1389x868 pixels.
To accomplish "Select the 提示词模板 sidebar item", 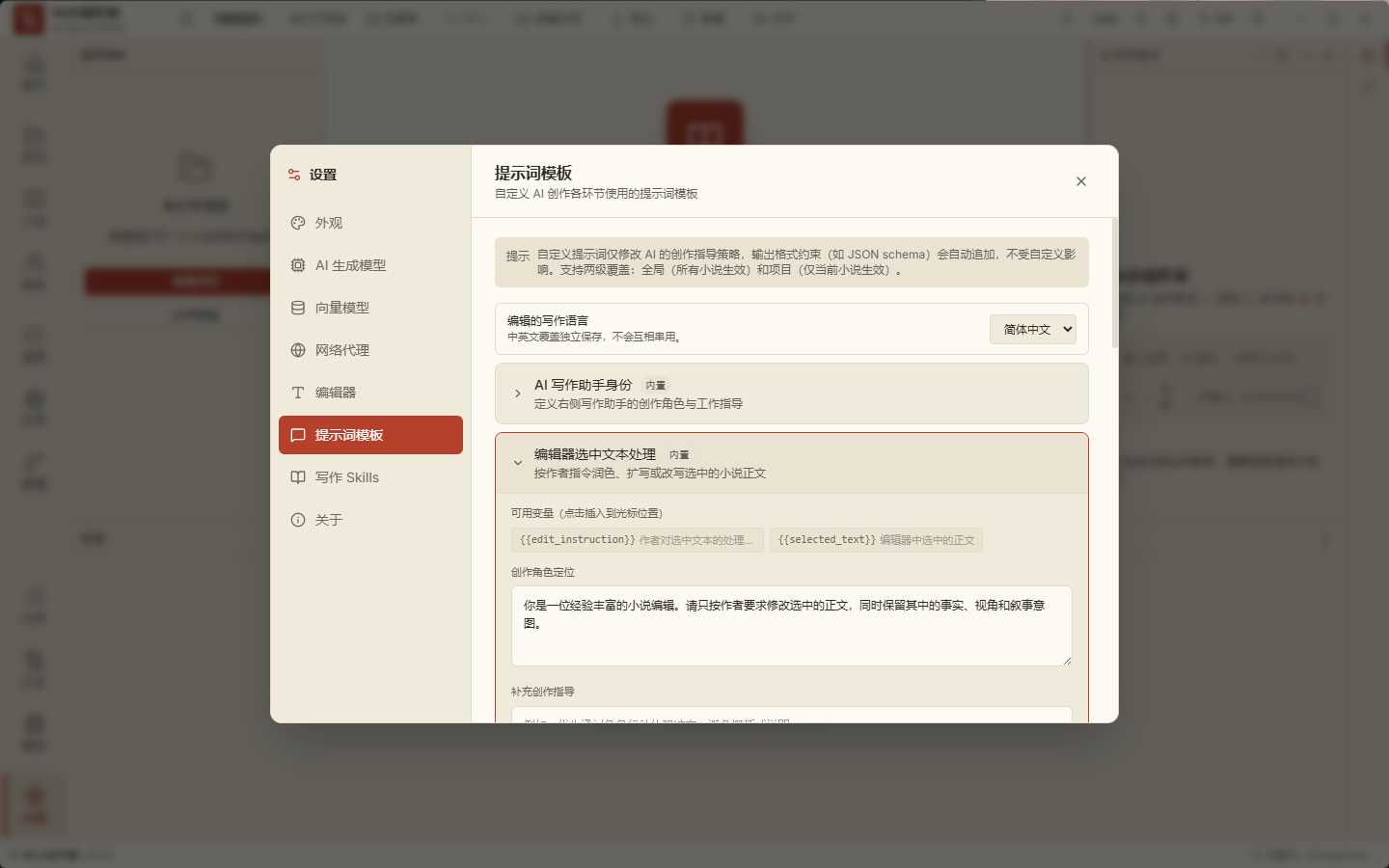I will tap(370, 435).
